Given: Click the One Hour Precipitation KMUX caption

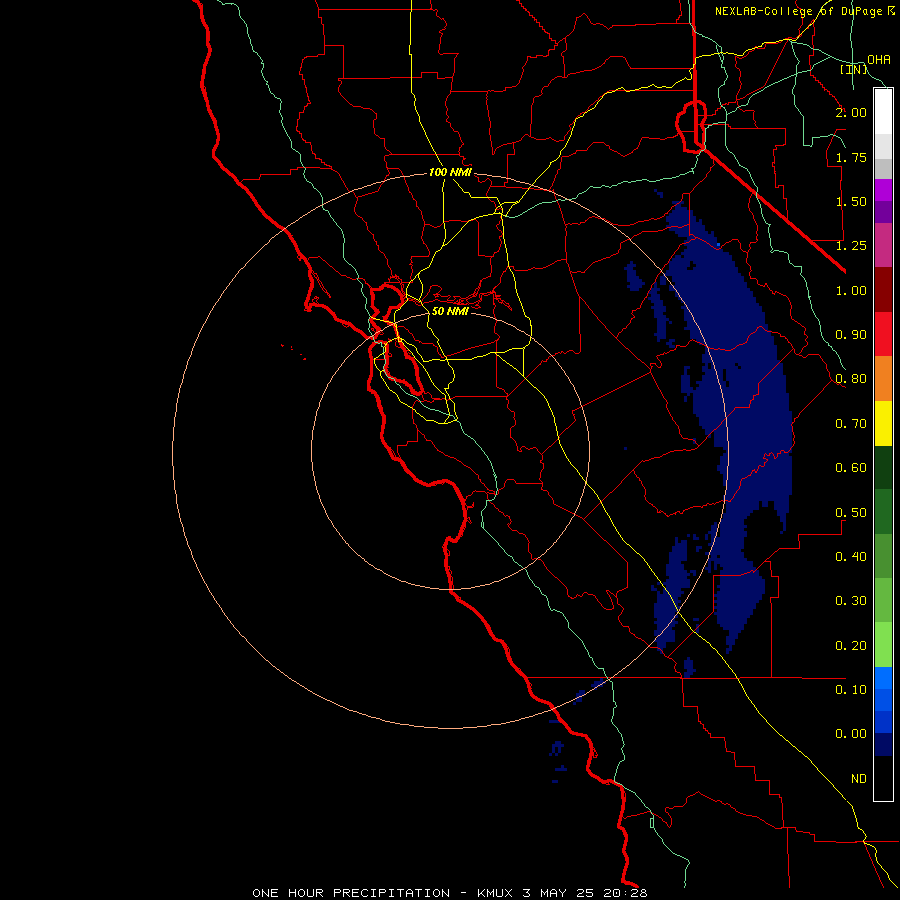Looking at the screenshot, I should (449, 893).
